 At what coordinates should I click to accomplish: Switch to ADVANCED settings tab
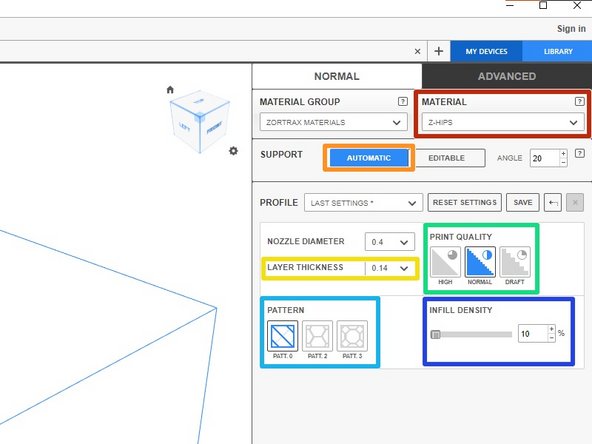pos(507,76)
